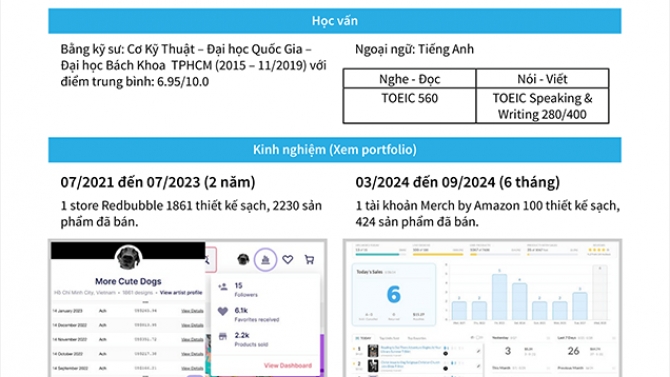This screenshot has width=670, height=377.
Task: Click the tallest blue bar labeled 5
Action: [499, 297]
